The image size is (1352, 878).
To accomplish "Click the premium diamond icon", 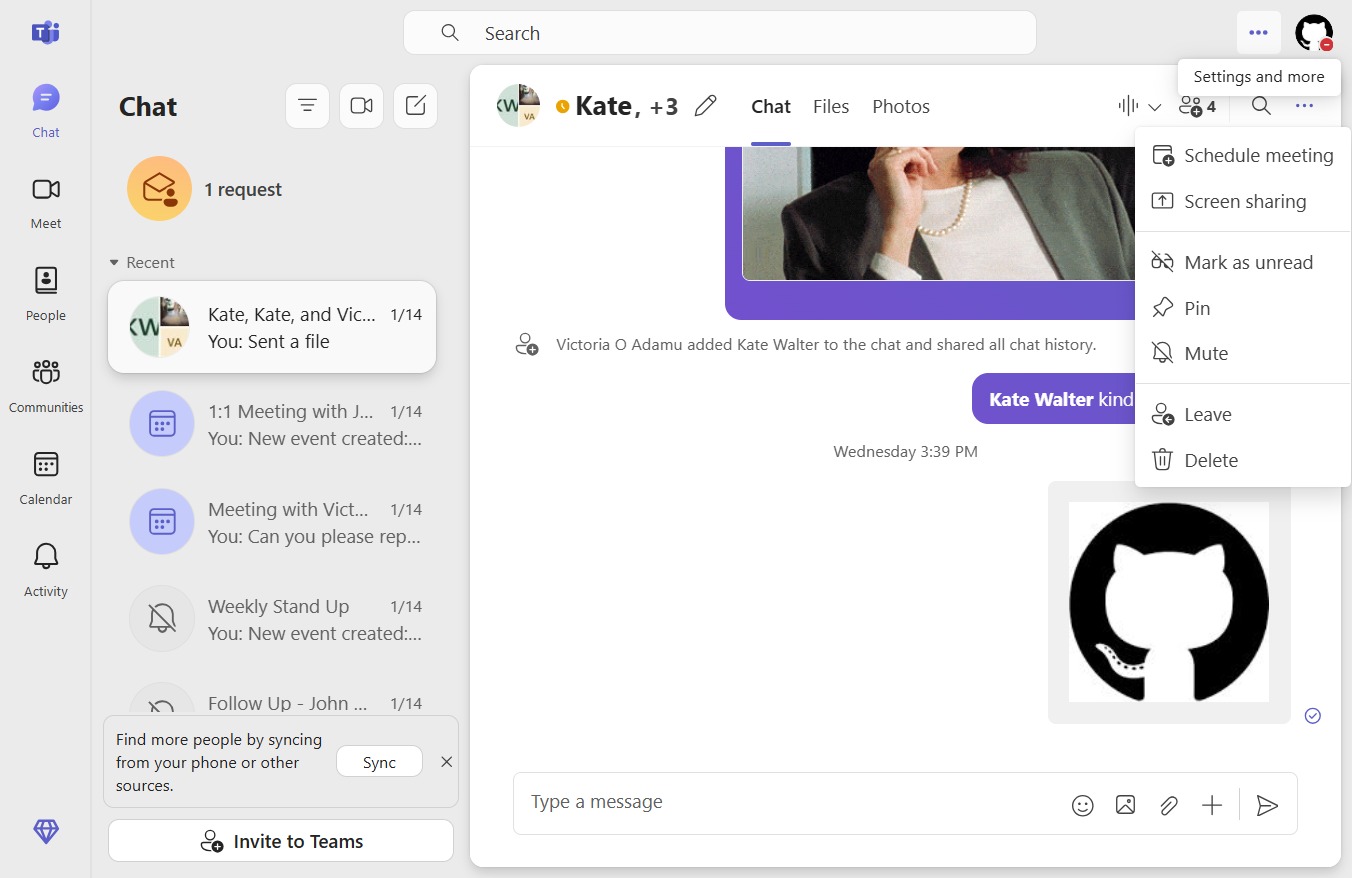I will tap(46, 831).
